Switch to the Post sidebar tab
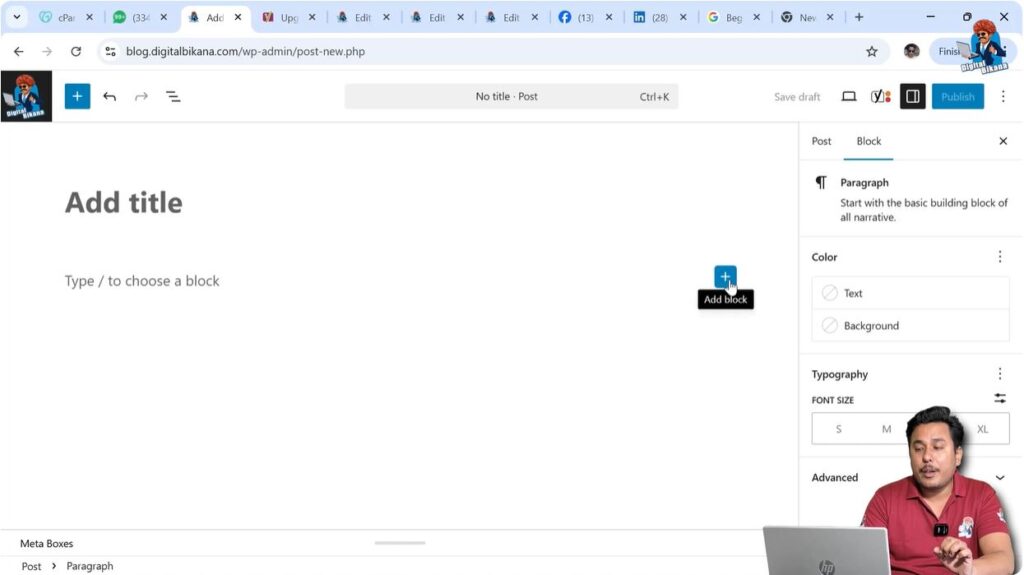 coord(821,141)
